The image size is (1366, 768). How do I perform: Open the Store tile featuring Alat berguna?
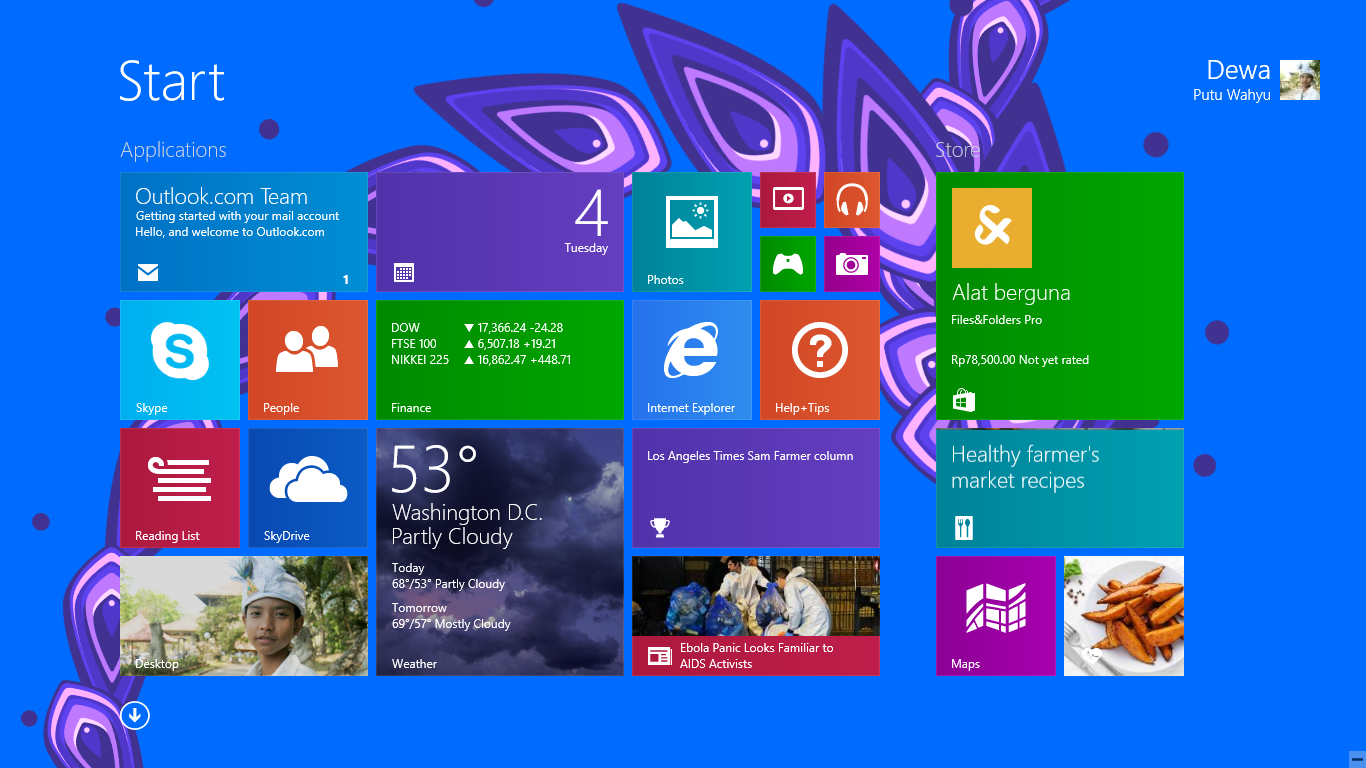[x=1060, y=296]
